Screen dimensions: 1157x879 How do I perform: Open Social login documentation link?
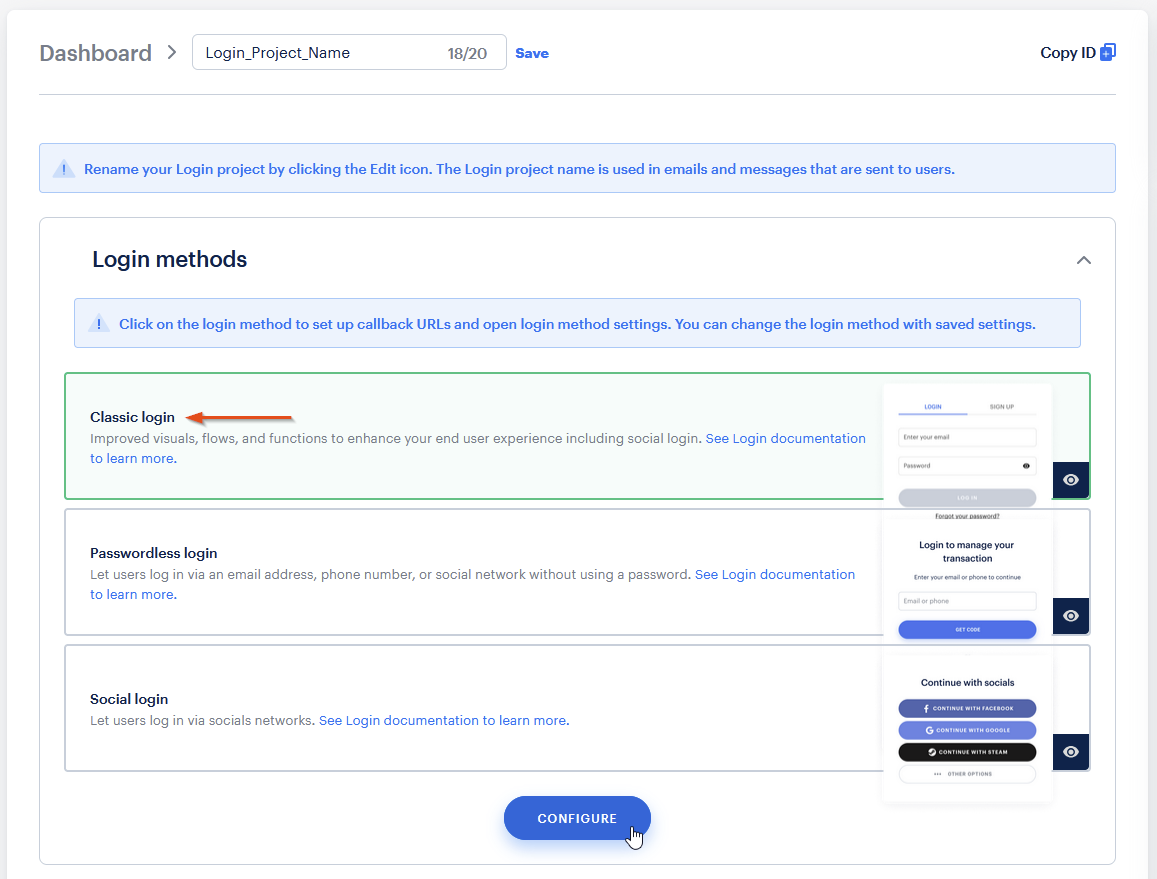pos(443,720)
